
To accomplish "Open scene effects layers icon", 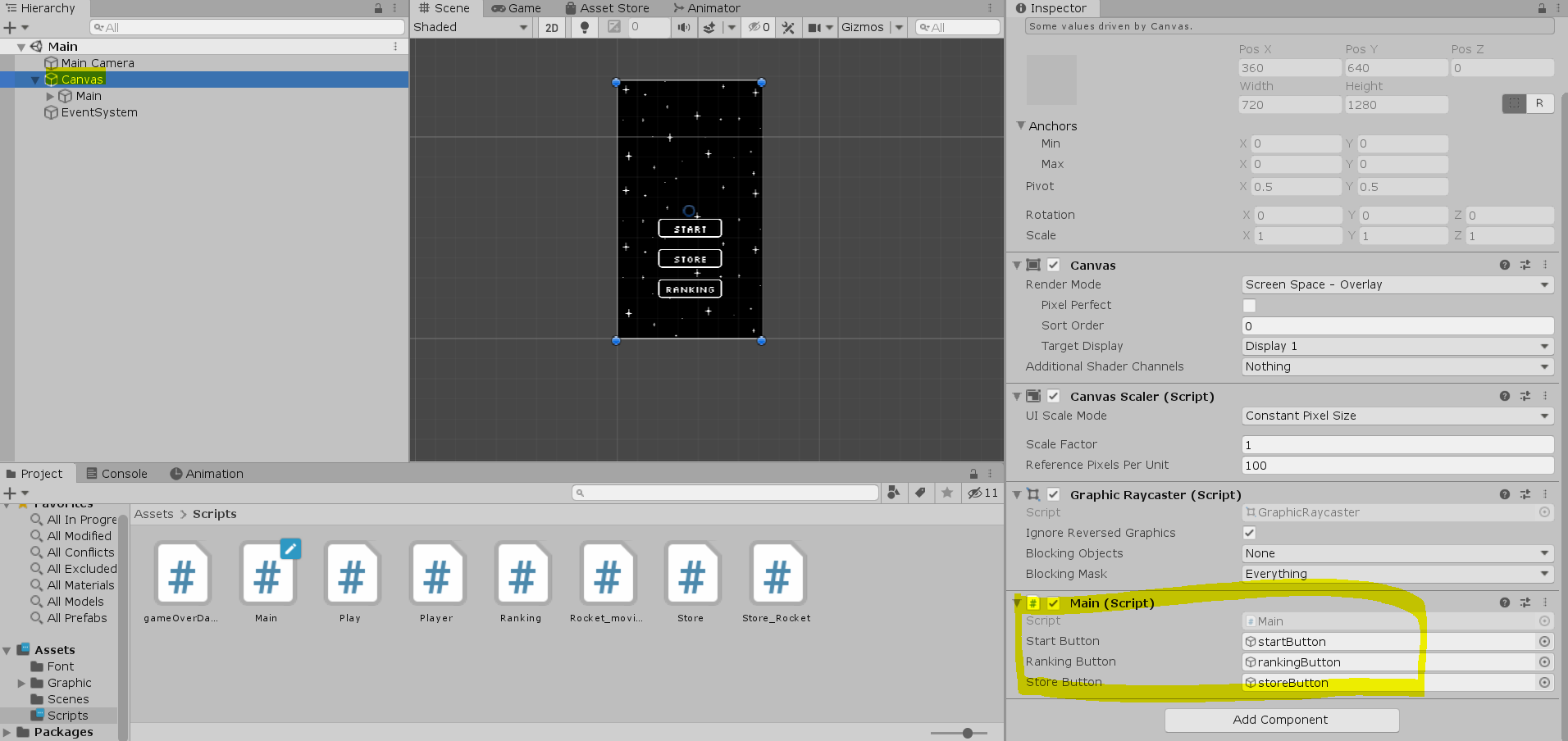I will click(709, 27).
